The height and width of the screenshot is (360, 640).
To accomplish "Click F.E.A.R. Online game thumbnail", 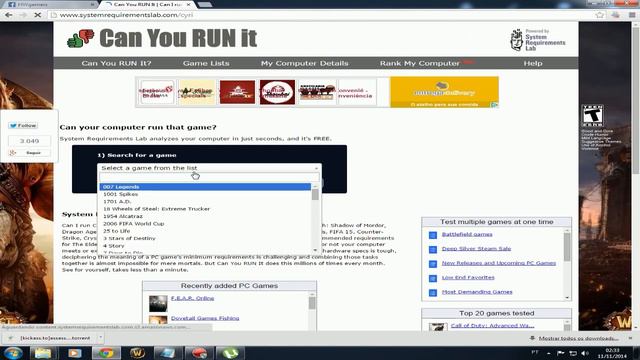I will [158, 304].
